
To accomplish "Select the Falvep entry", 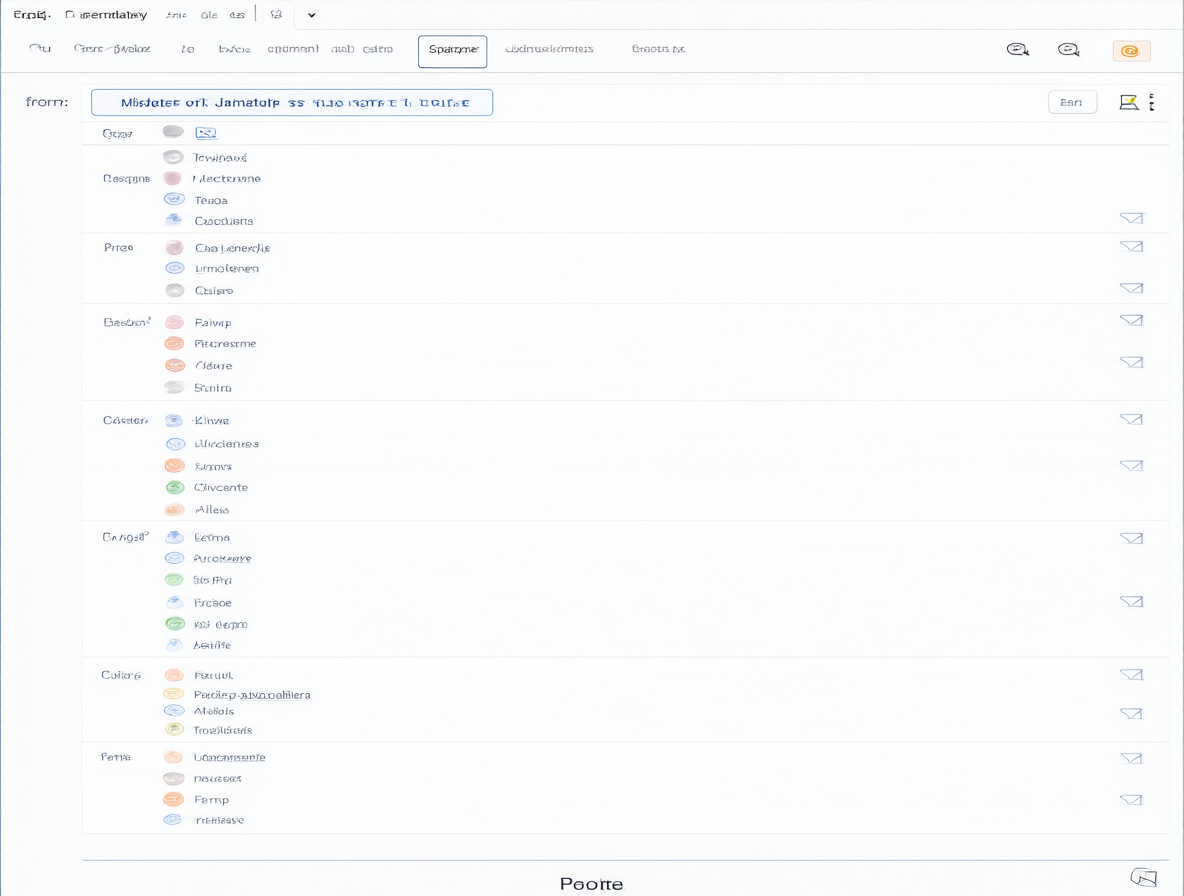I will coord(213,323).
